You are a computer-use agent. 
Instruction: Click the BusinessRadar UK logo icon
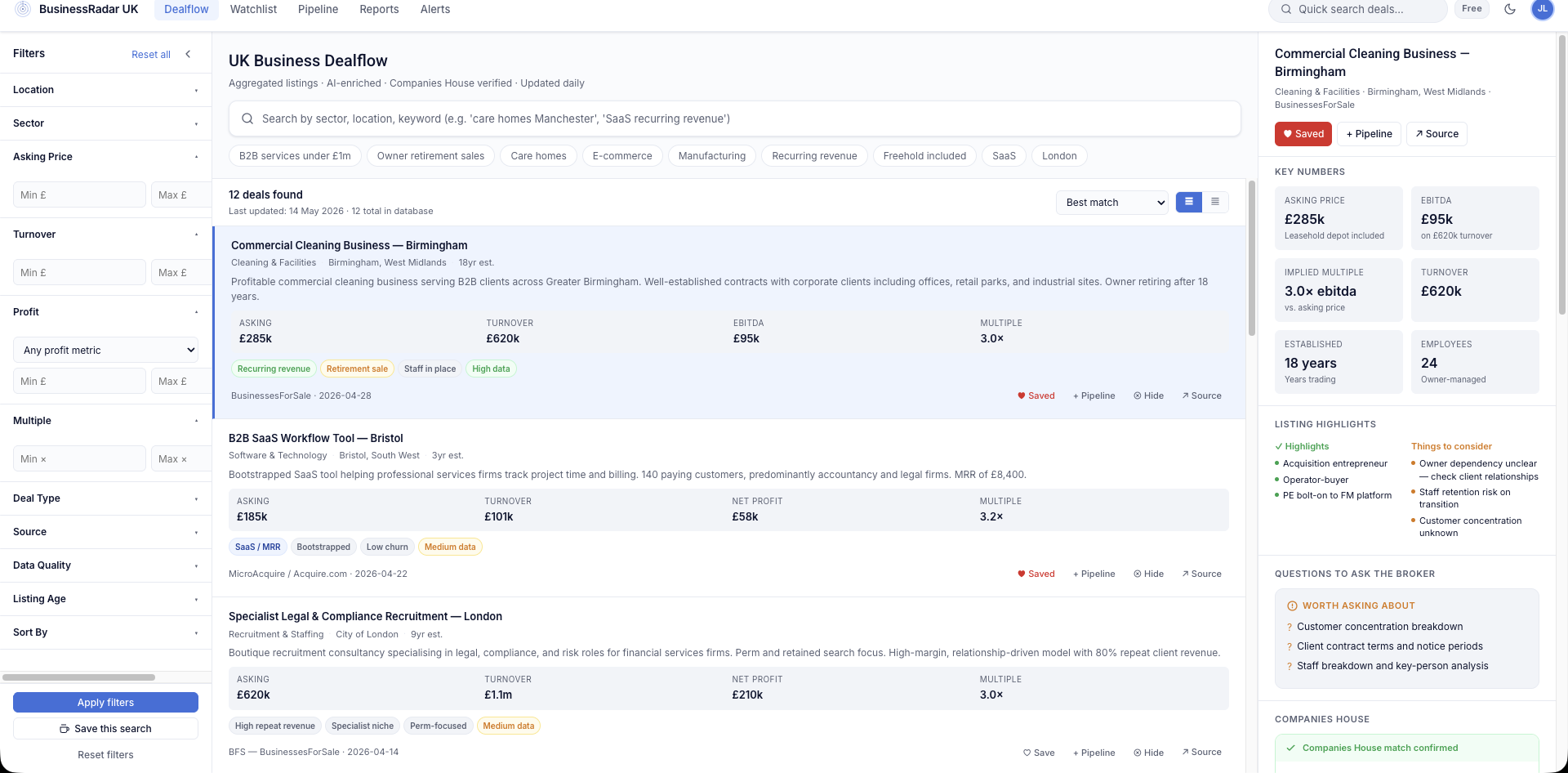[23, 9]
